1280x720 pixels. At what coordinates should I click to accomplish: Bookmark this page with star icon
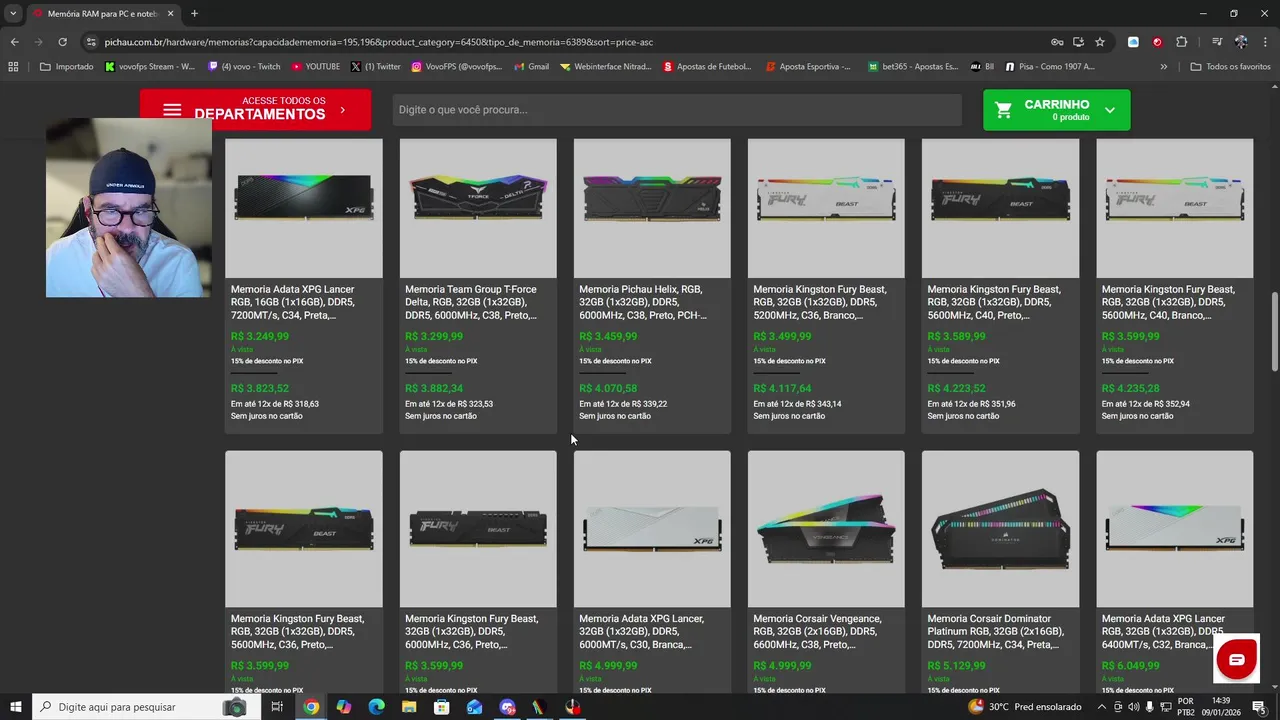(x=1100, y=42)
